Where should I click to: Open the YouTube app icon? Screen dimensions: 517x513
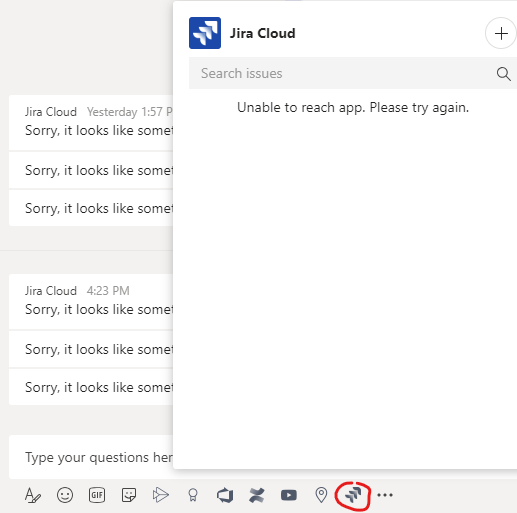[x=289, y=495]
